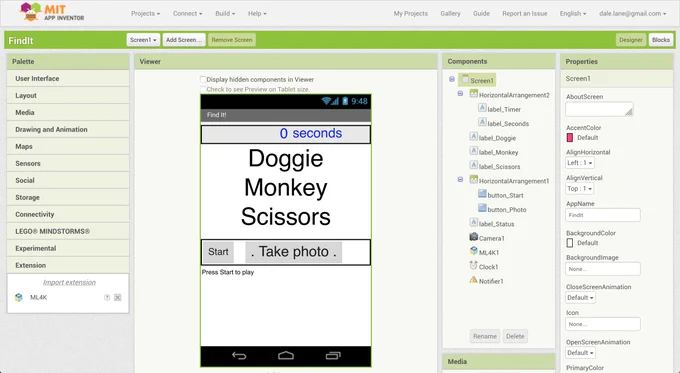Click the Add Screen button
The height and width of the screenshot is (373, 680).
[184, 40]
